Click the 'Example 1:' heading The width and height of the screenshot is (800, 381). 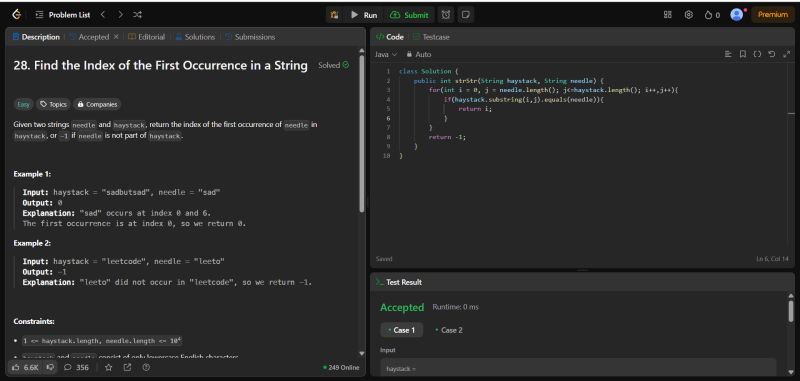pos(32,174)
